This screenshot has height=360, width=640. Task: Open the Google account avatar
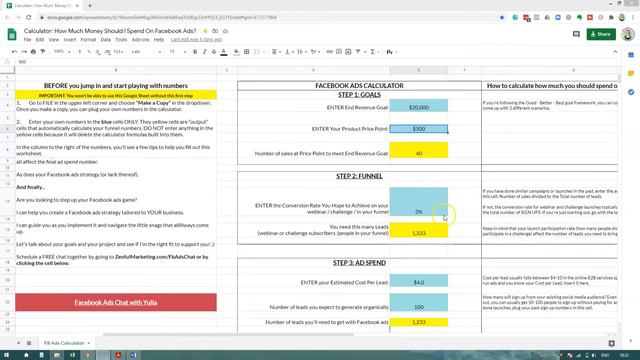[x=628, y=34]
